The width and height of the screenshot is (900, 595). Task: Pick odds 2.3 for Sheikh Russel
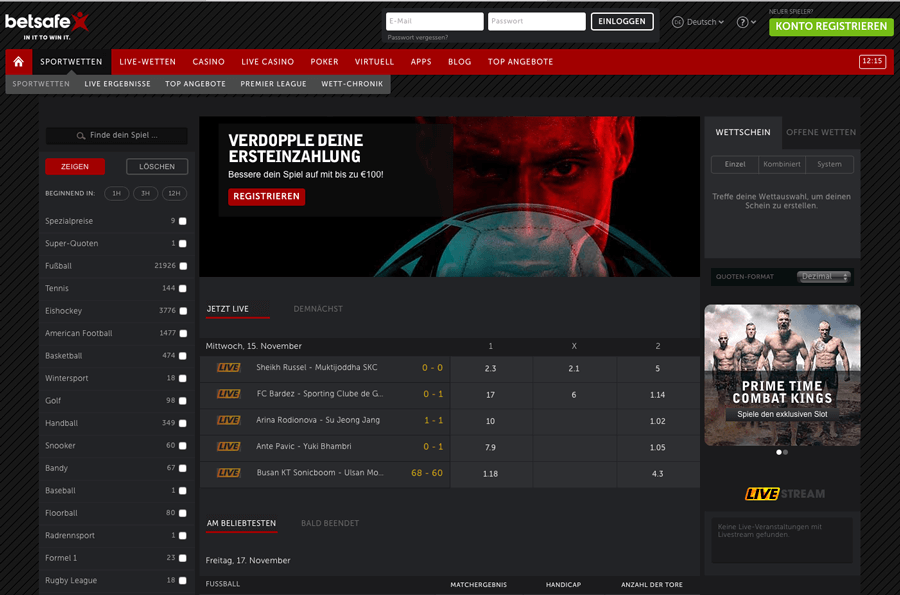click(490, 368)
